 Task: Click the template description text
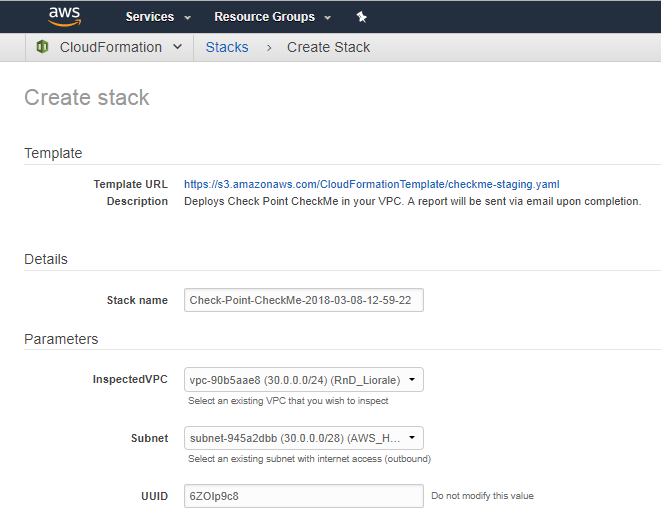[x=412, y=202]
